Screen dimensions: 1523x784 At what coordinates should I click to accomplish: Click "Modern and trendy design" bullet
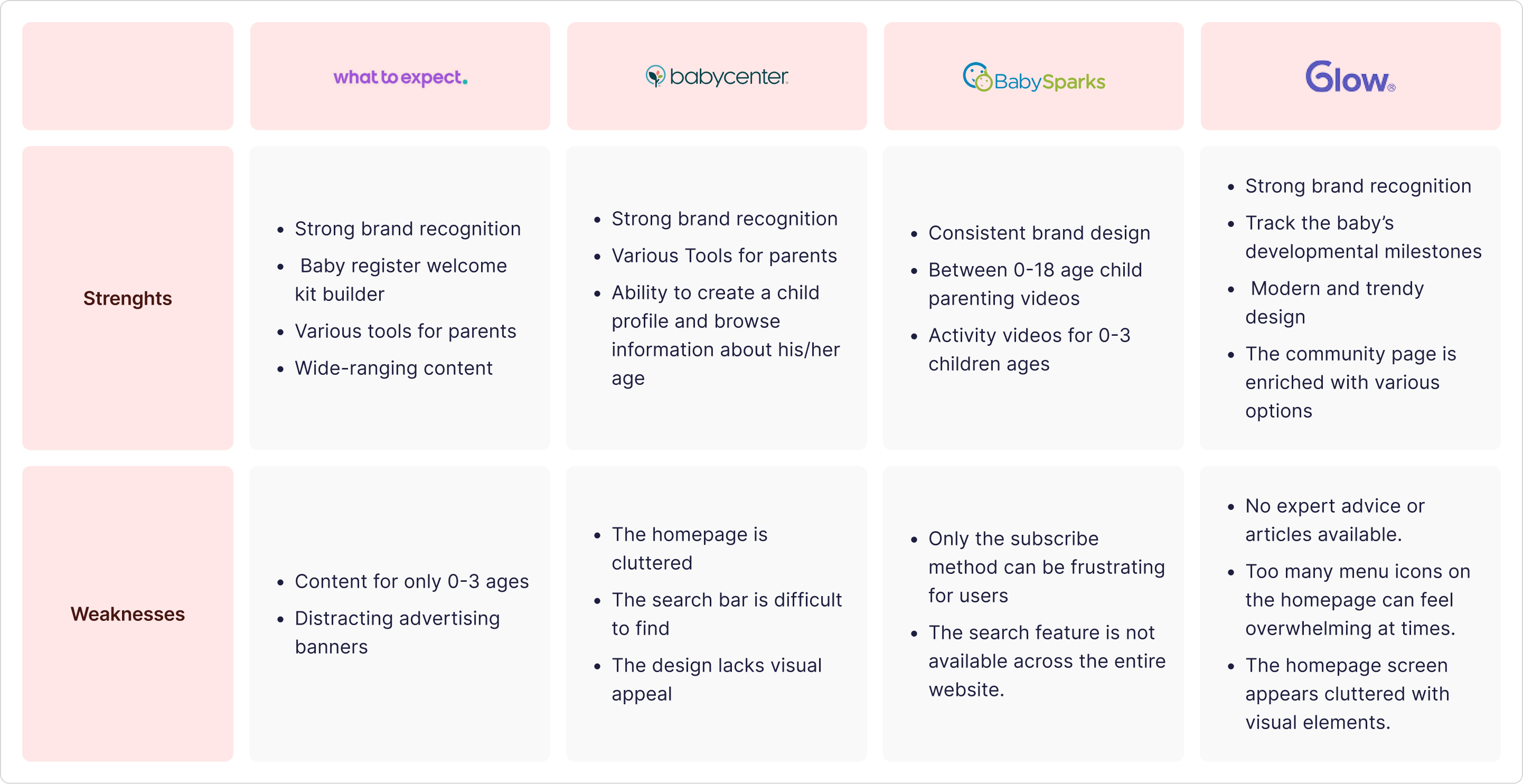coord(1334,303)
